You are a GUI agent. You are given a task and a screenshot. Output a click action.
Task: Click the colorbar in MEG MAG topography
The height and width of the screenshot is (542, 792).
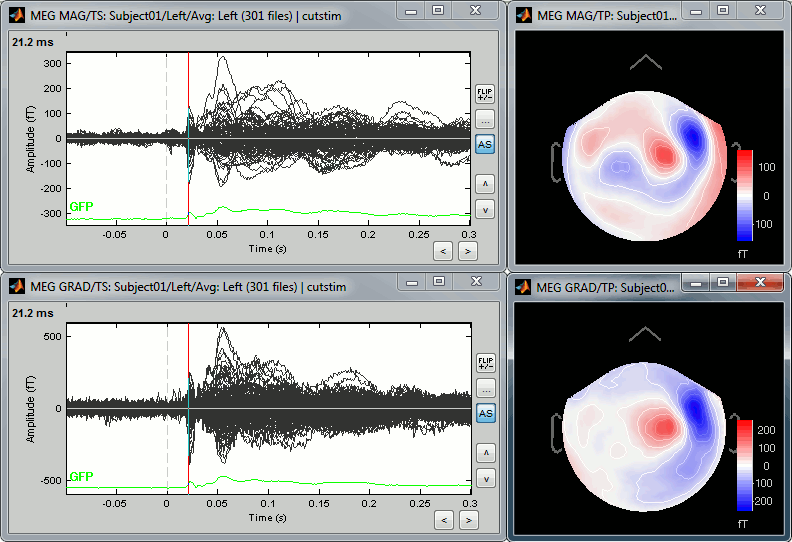[743, 196]
